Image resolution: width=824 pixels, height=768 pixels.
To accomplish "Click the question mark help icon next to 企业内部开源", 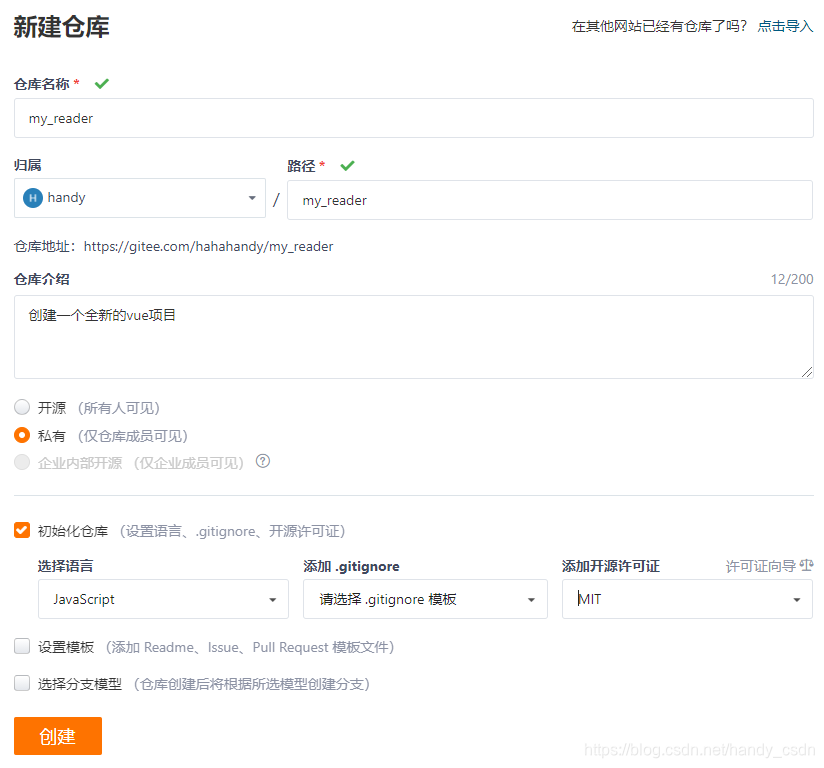I will (263, 461).
